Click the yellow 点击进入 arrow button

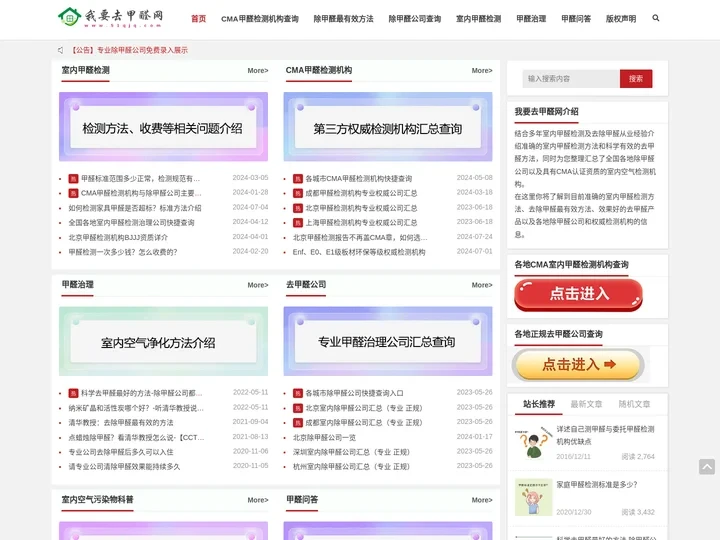point(578,365)
